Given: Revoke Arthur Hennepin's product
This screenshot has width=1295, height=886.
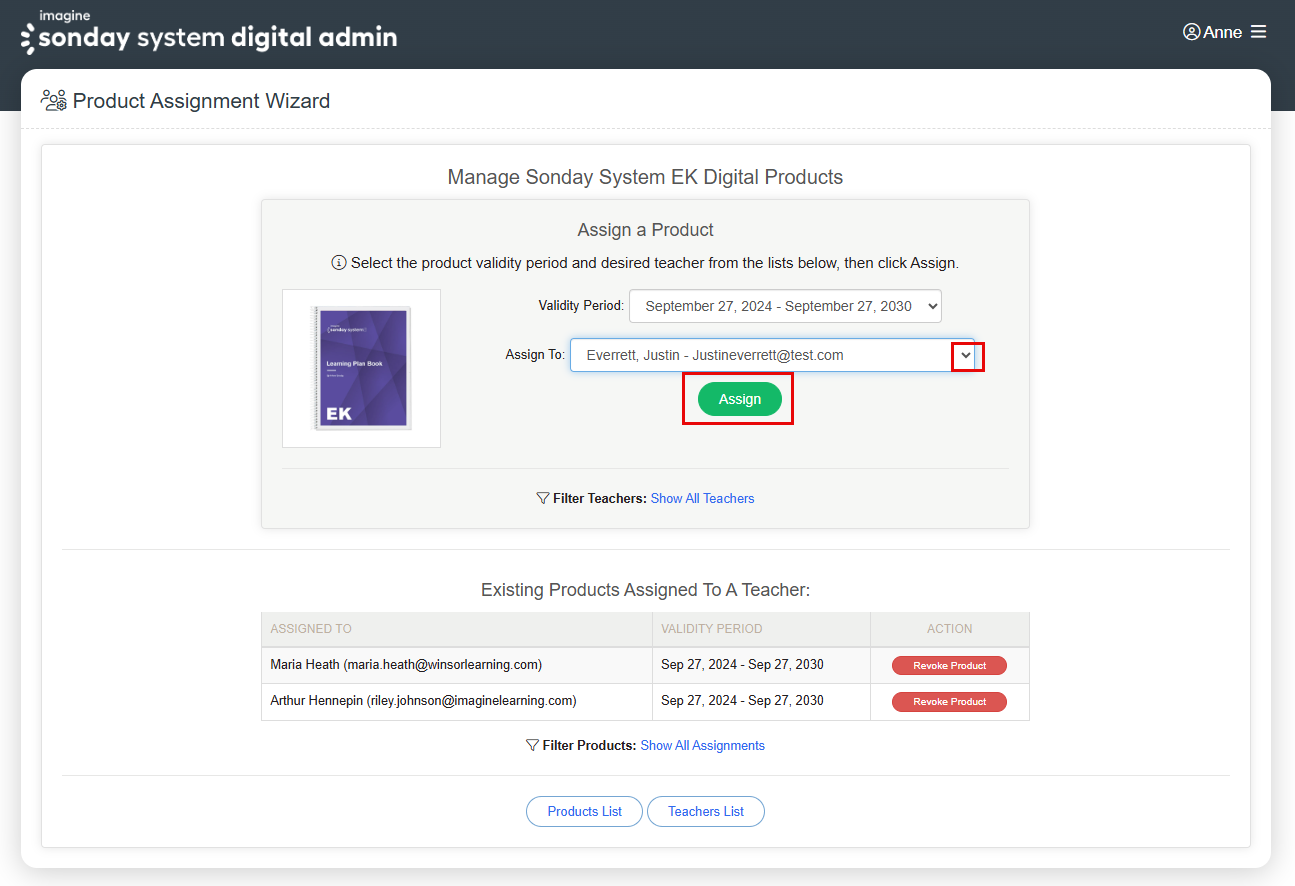Looking at the screenshot, I should pos(948,701).
